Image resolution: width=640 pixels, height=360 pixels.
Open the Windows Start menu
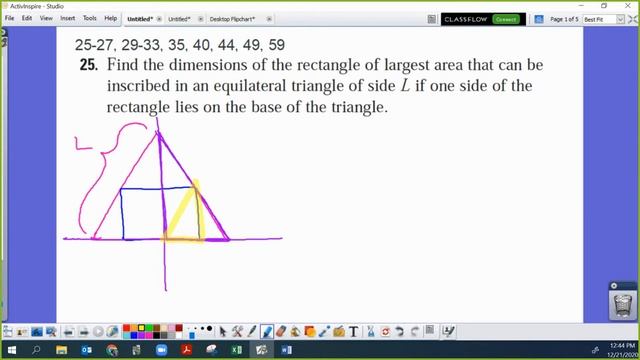(x=11, y=350)
